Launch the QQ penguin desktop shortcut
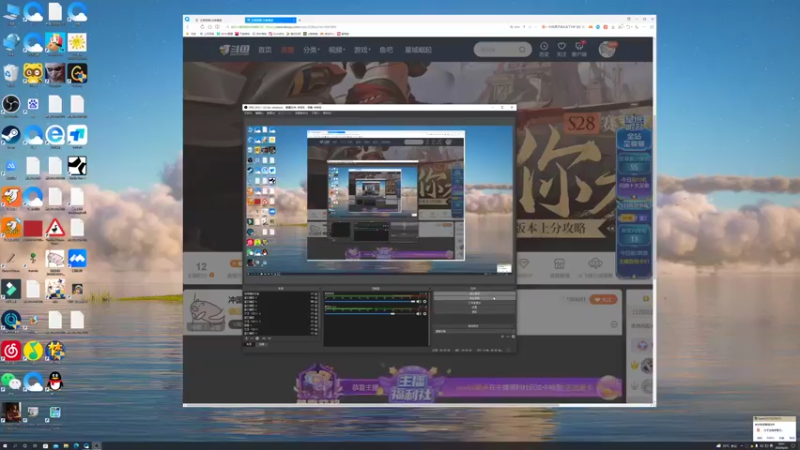800x450 pixels. 55,382
